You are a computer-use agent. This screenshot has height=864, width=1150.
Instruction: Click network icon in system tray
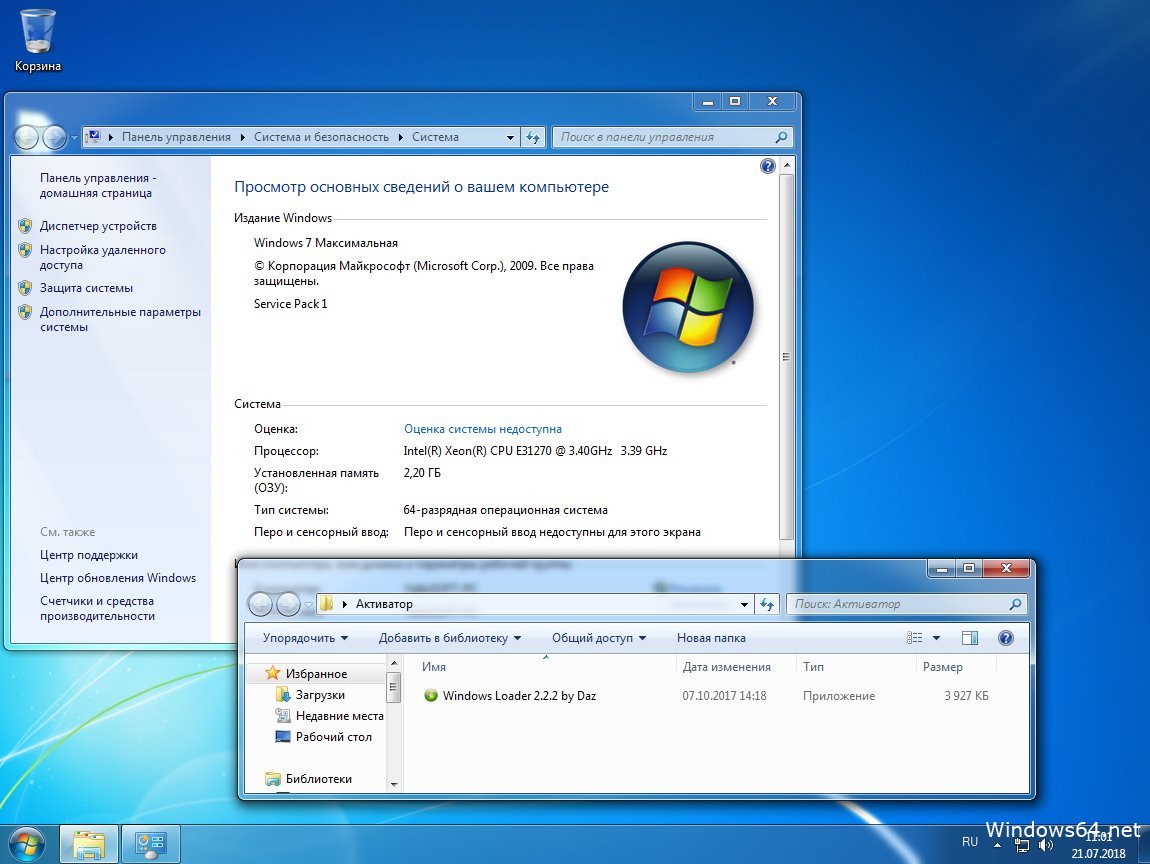pyautogui.click(x=1022, y=845)
